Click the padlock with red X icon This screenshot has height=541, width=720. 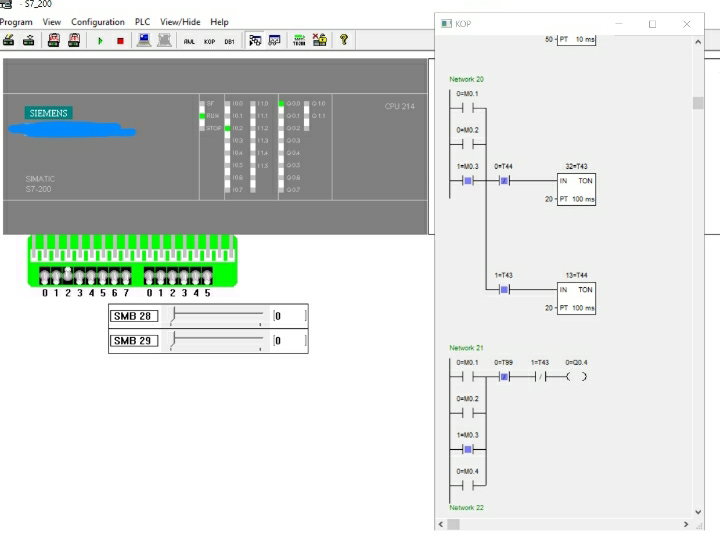320,40
